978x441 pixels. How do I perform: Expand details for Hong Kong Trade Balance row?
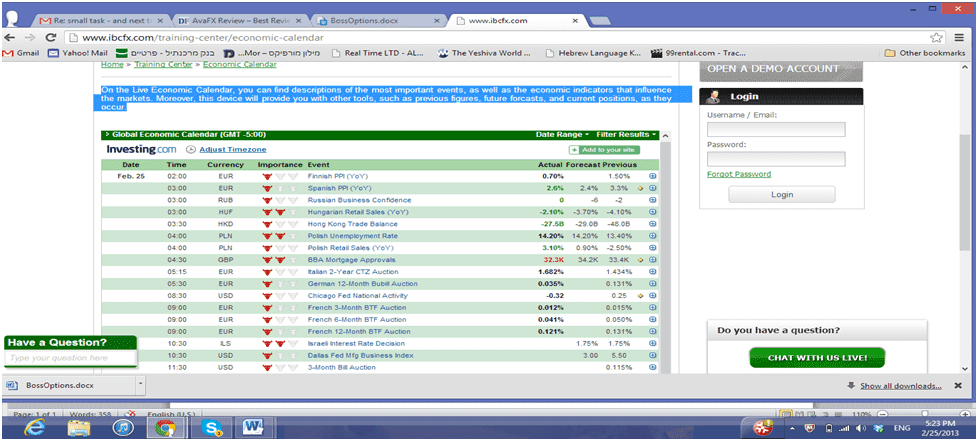652,224
